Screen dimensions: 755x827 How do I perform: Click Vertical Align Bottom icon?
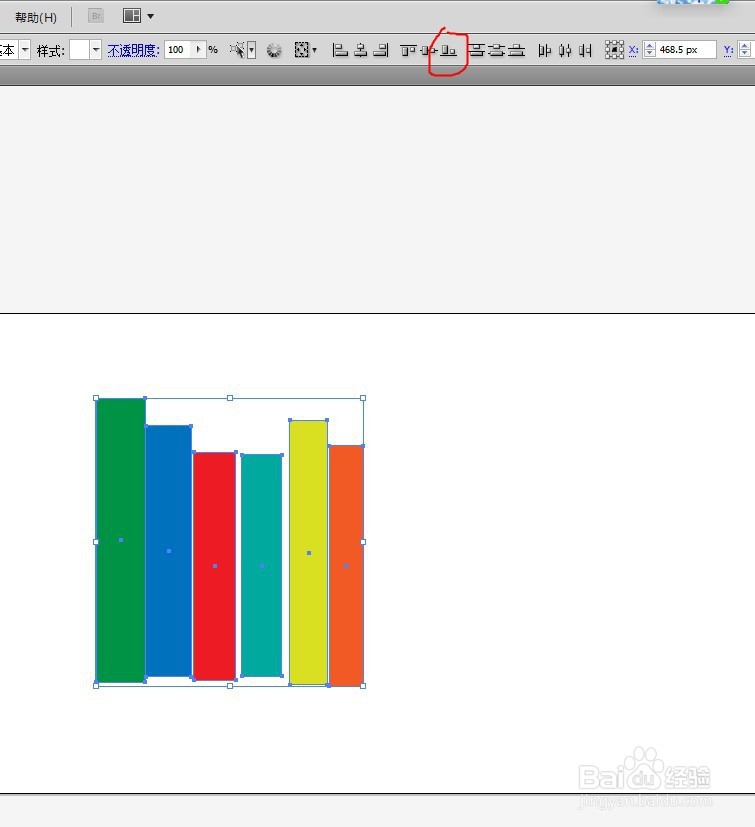(x=448, y=51)
